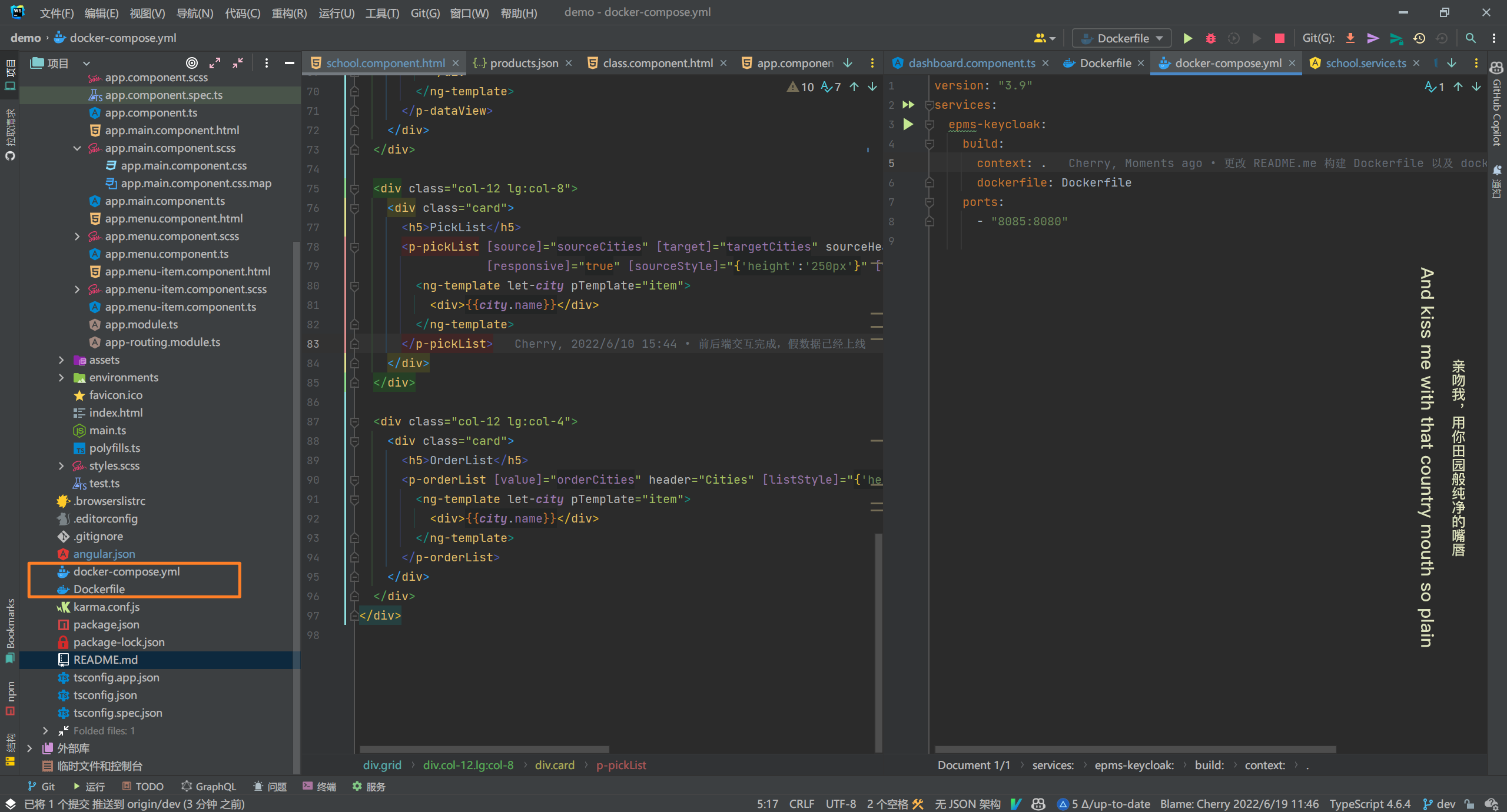Switch to products.json tab
Screen dimensions: 1507x812
523,63
